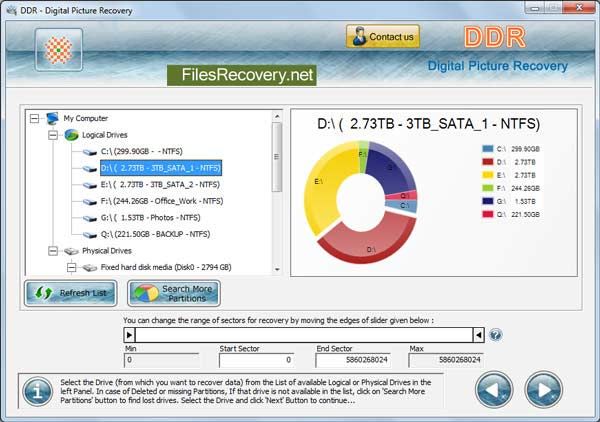Collapse the Fixed hard disk media node
The height and width of the screenshot is (422, 600).
(x=71, y=267)
